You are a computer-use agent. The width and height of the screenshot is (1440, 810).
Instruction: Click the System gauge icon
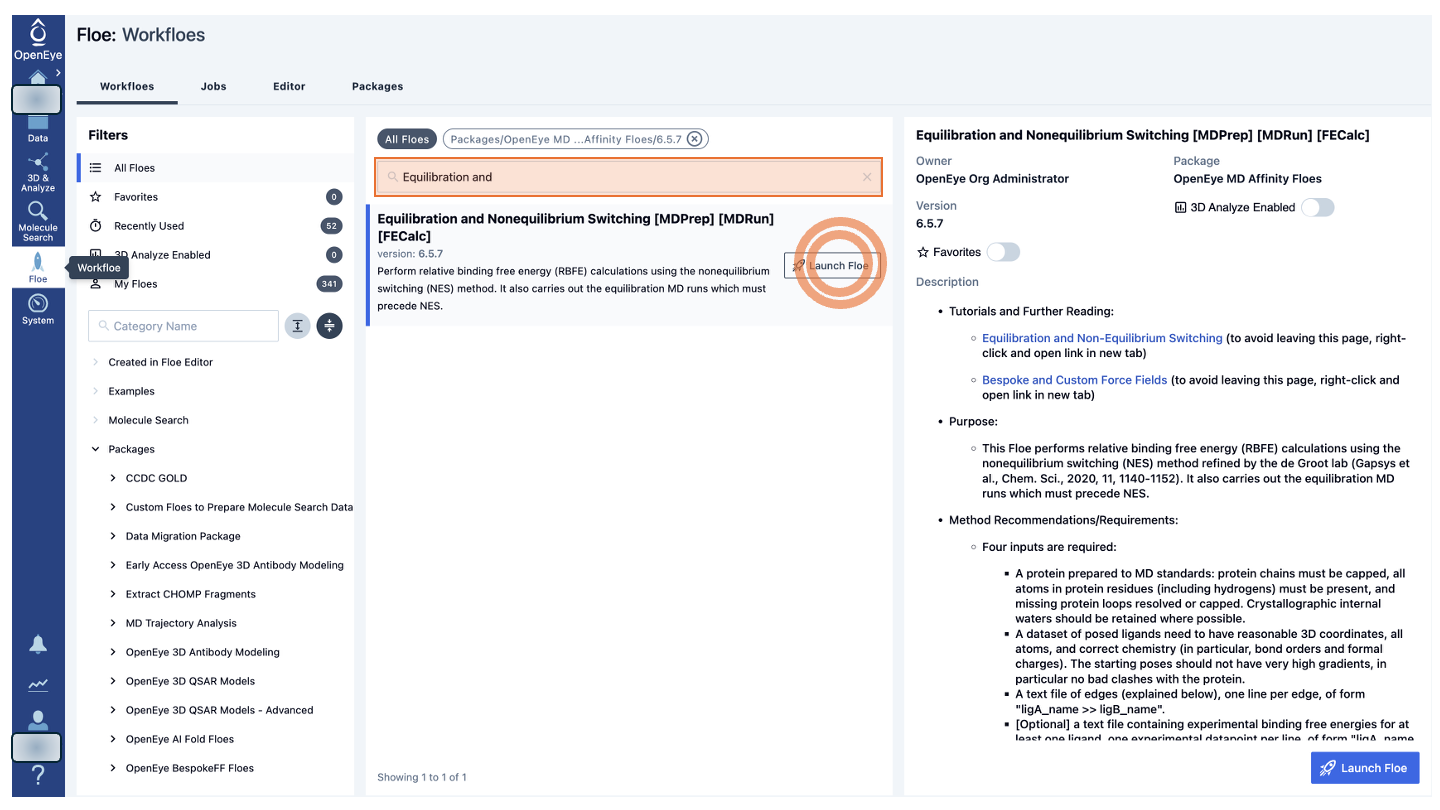tap(38, 308)
